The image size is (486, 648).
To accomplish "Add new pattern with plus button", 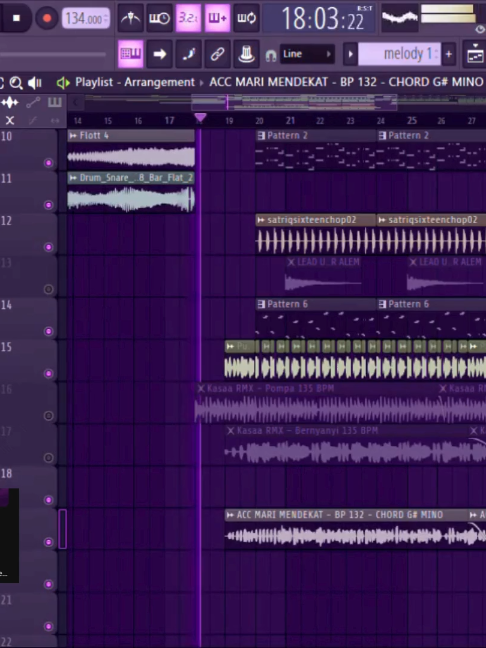I will click(449, 54).
